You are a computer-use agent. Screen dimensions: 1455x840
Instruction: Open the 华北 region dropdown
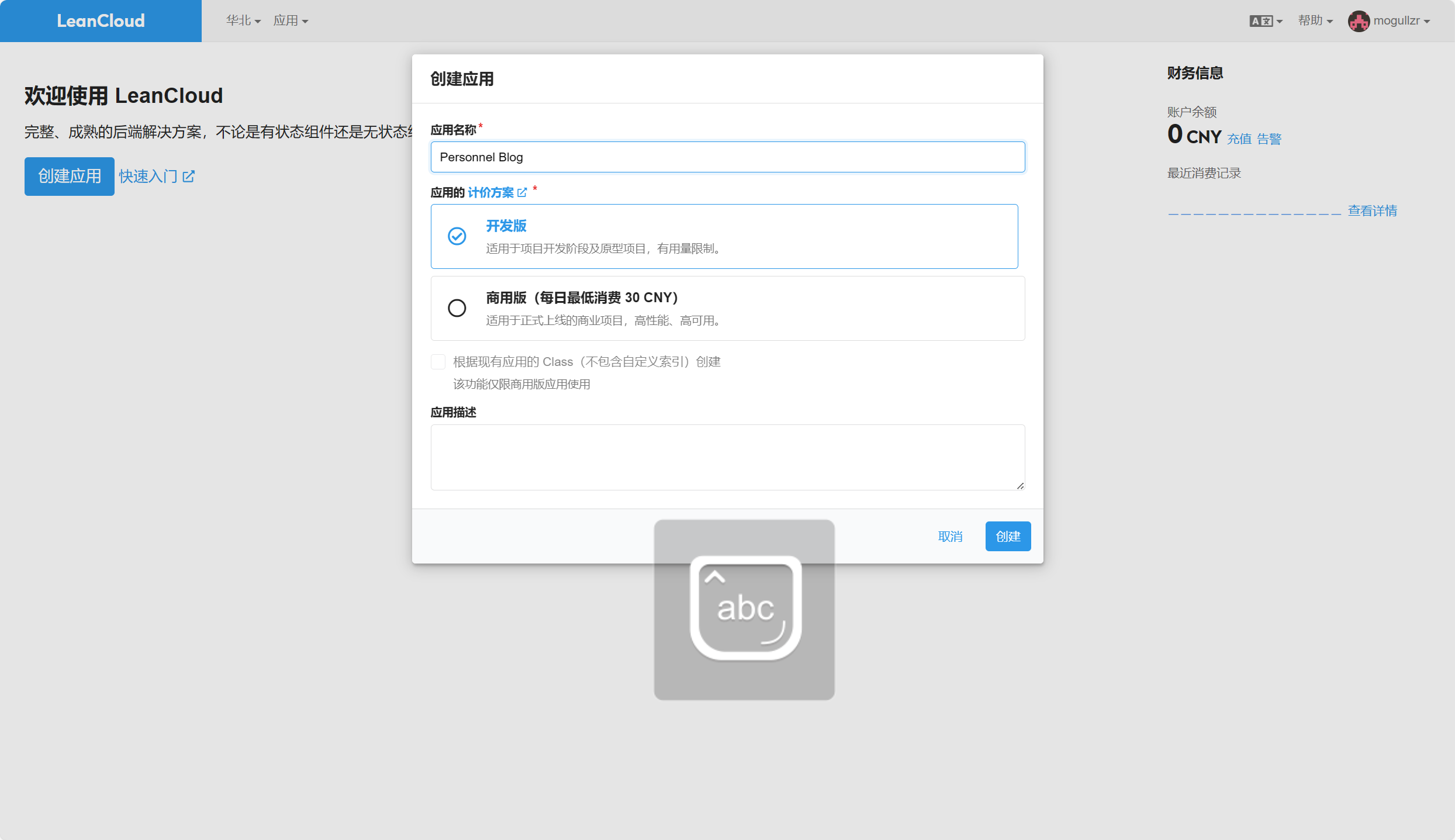tap(243, 20)
